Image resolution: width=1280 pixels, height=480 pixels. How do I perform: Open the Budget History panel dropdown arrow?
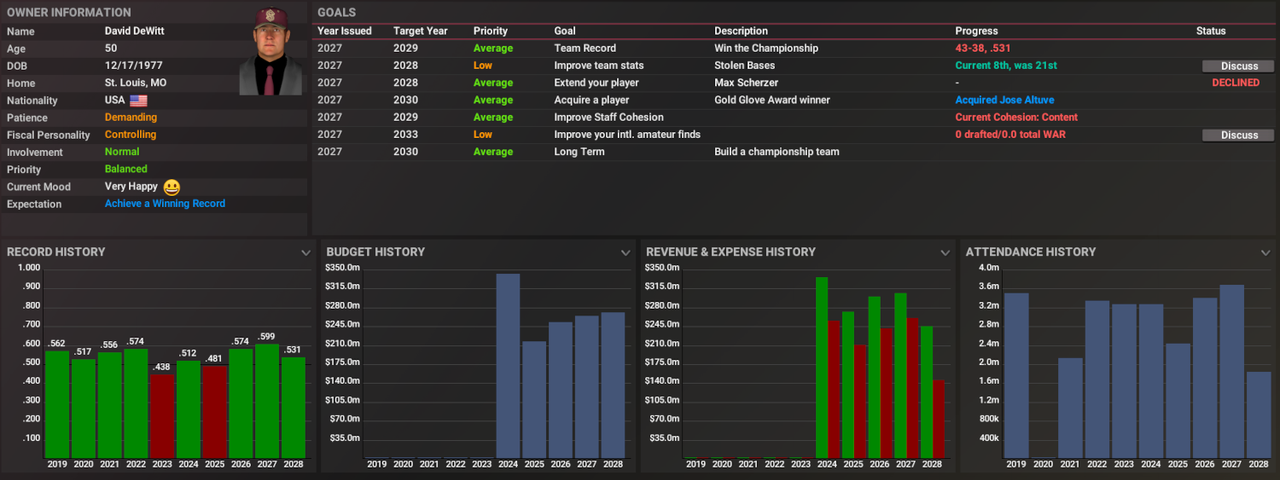coord(626,253)
